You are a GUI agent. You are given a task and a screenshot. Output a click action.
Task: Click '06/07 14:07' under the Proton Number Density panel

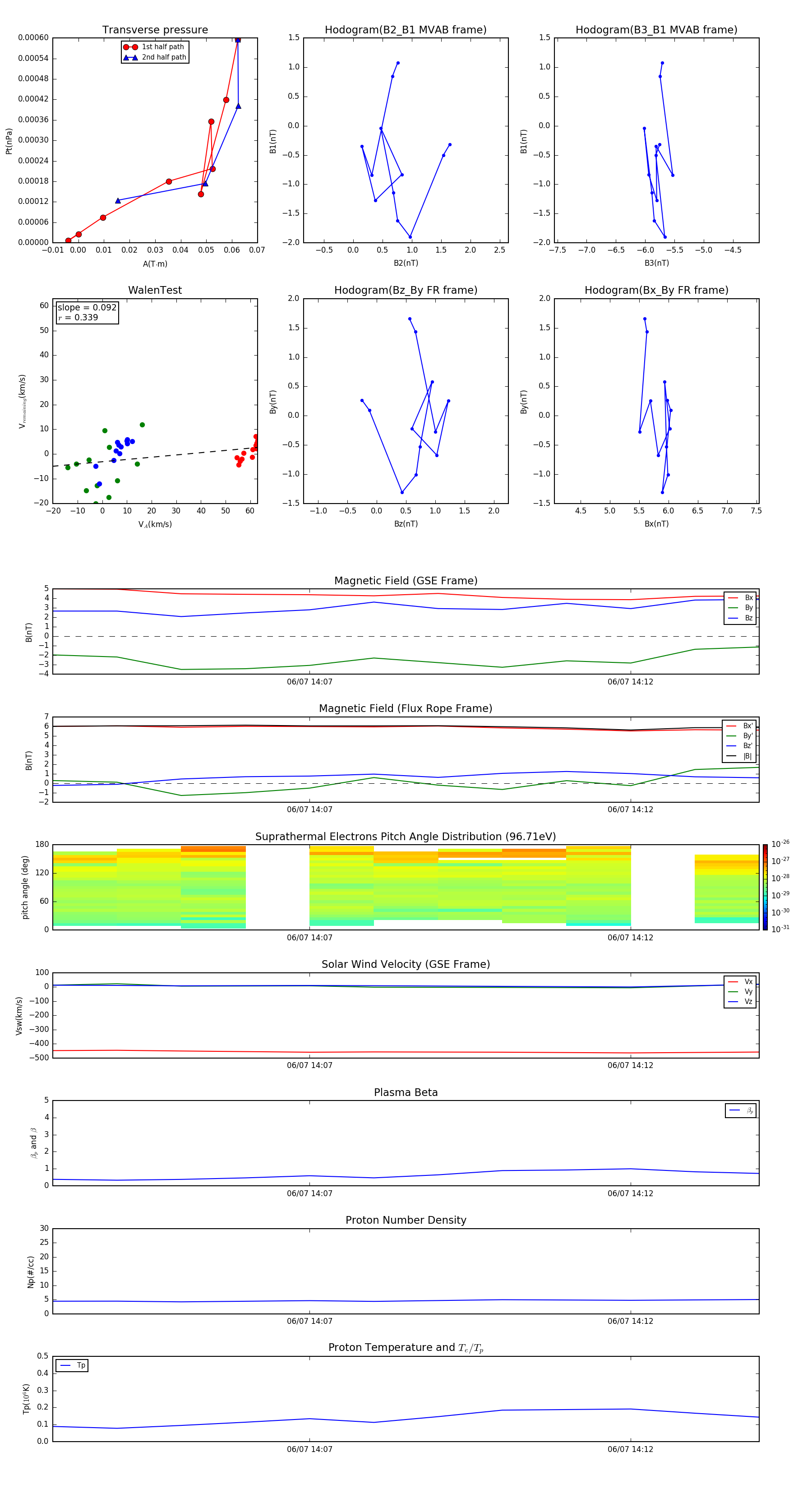tap(310, 1321)
